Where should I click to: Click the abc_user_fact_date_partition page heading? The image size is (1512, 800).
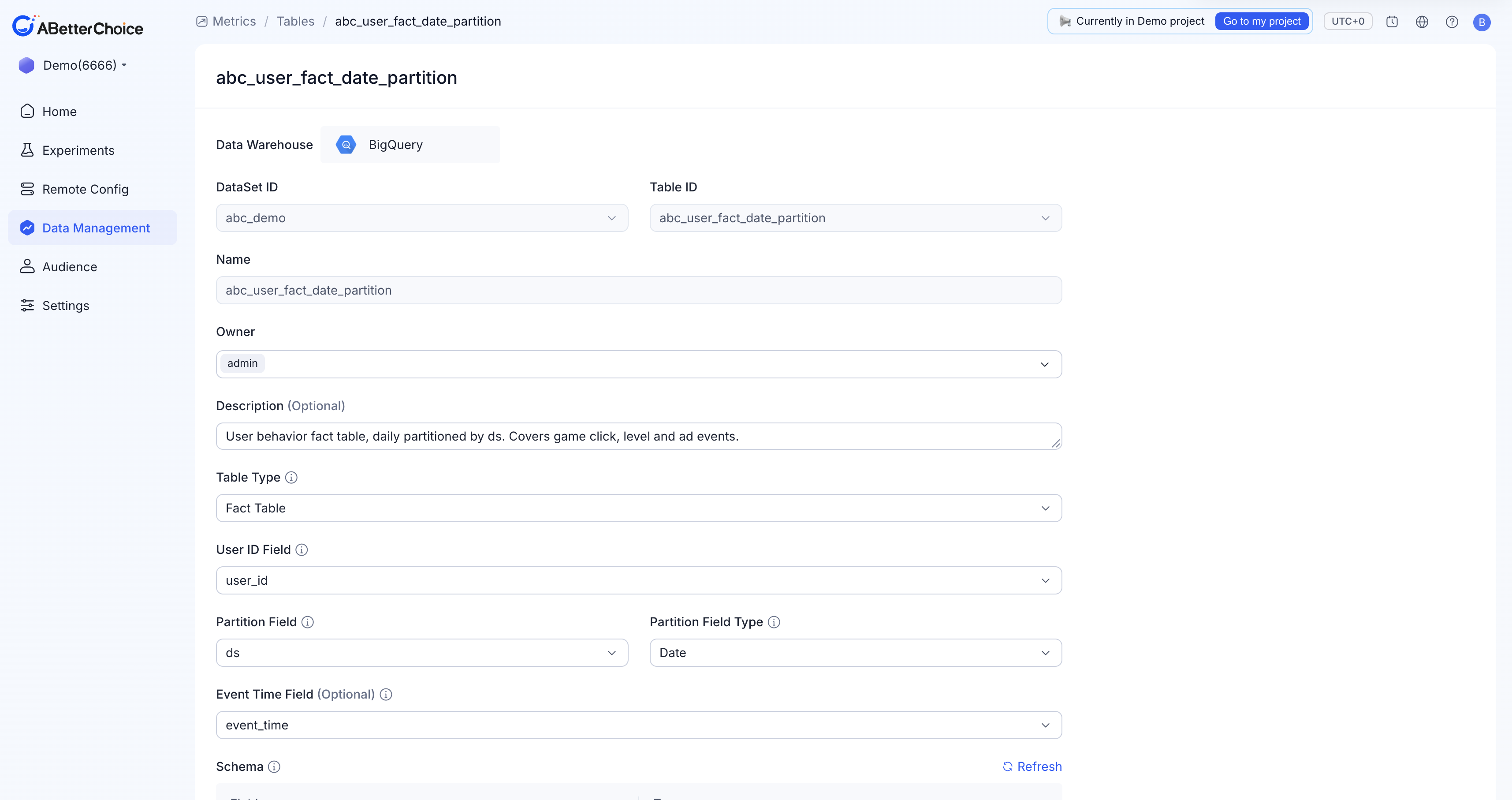tap(336, 78)
